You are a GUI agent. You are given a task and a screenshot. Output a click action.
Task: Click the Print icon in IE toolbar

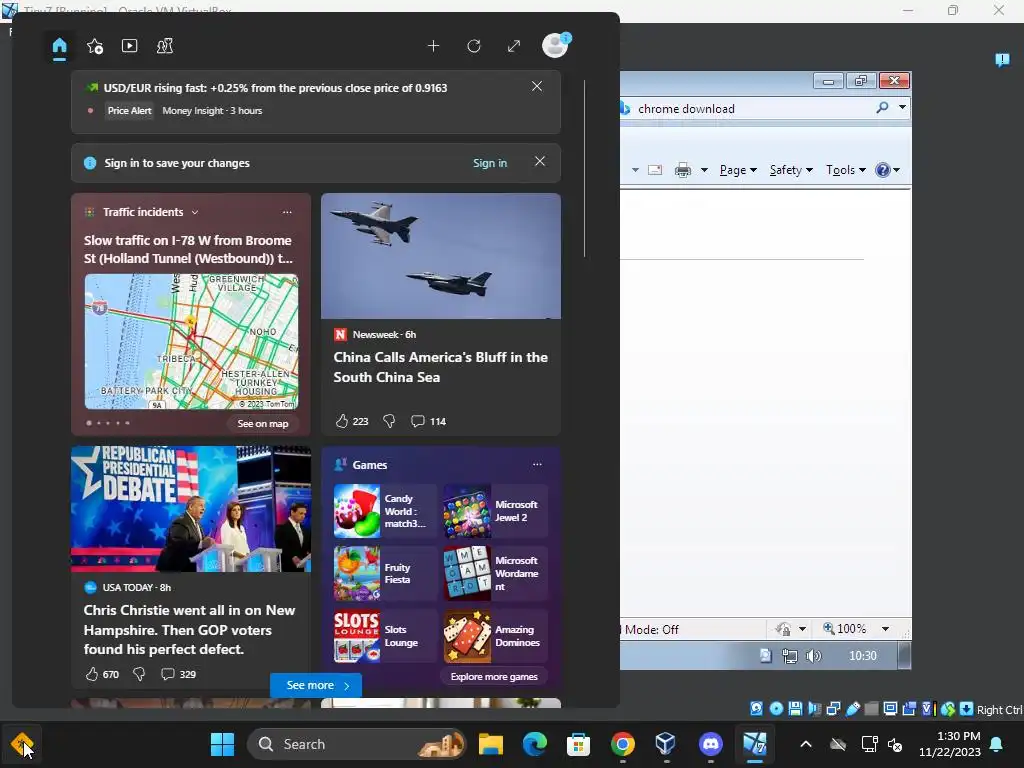(x=683, y=170)
